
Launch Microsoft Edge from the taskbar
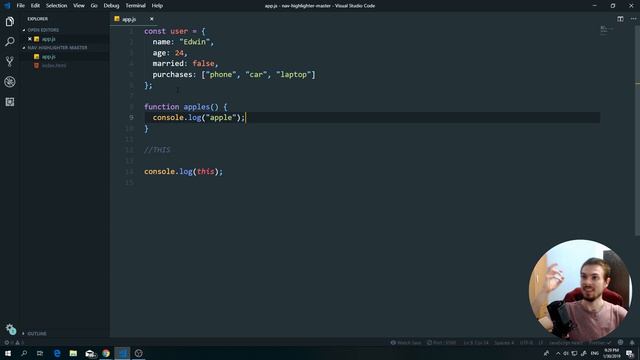57,353
